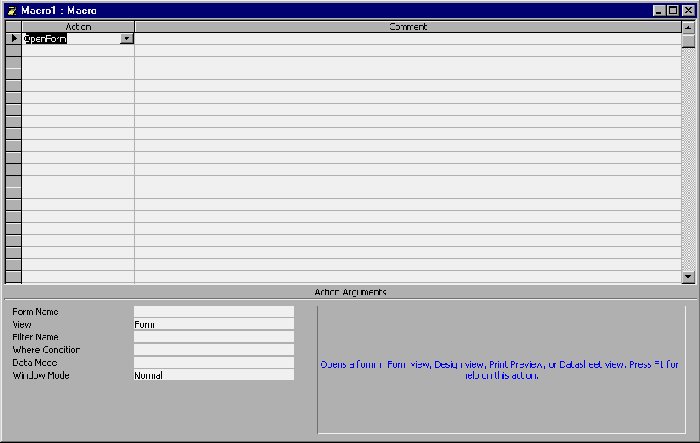Screen dimensions: 700x443
Task: Click the scrollbar down arrow
Action: (687, 277)
